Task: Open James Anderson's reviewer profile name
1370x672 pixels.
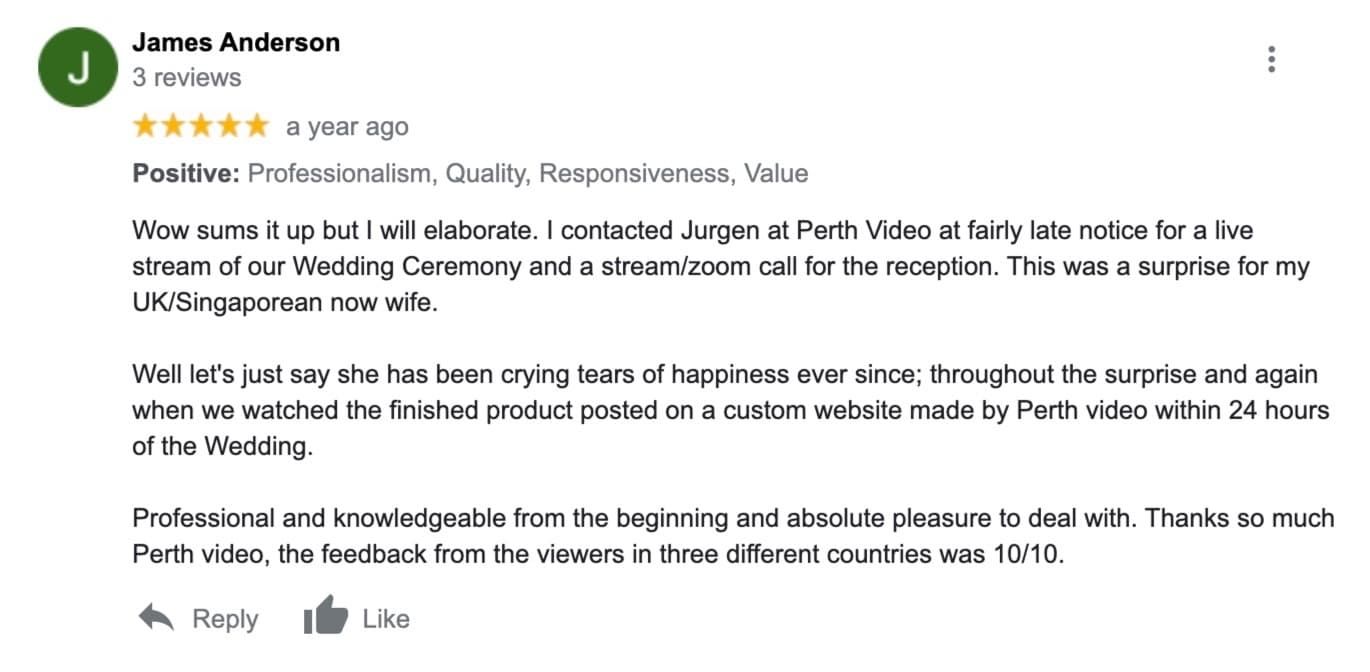Action: pyautogui.click(x=236, y=43)
